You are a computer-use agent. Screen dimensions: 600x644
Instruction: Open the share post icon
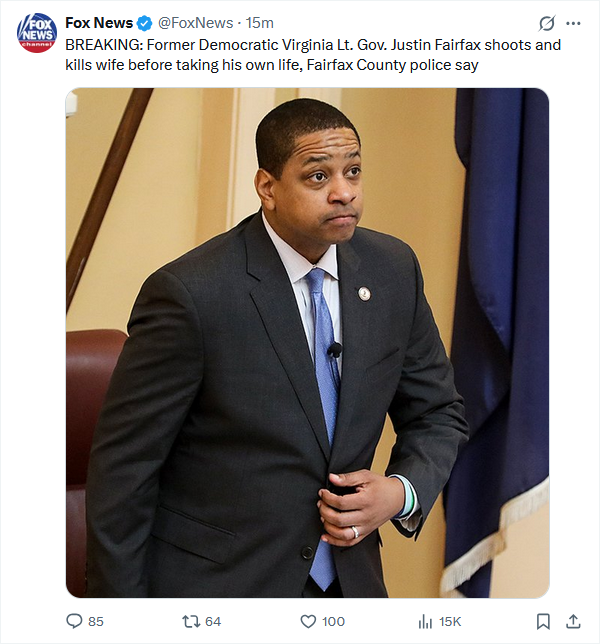click(573, 621)
